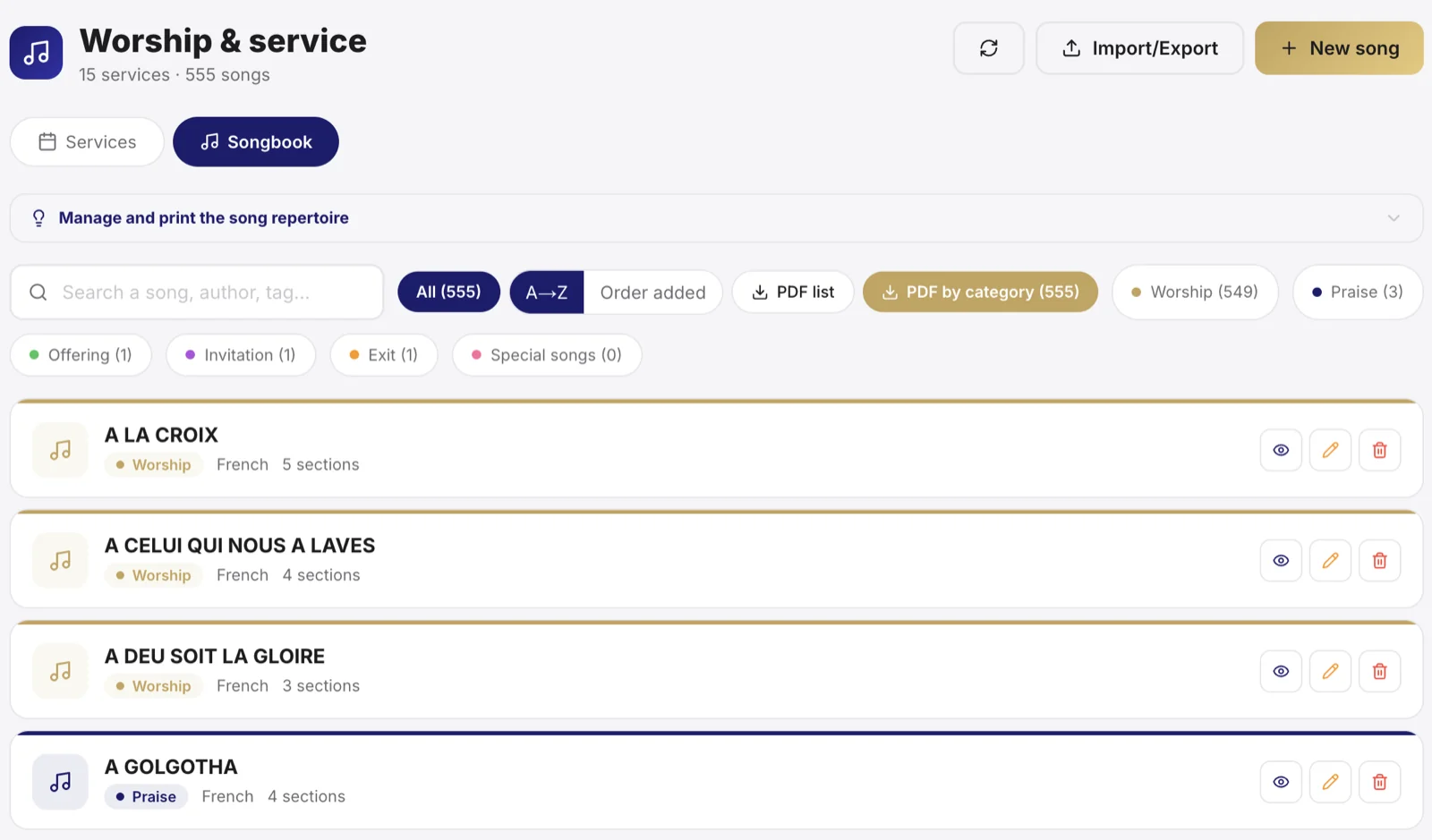
Task: Click the refresh icon button
Action: 988,48
